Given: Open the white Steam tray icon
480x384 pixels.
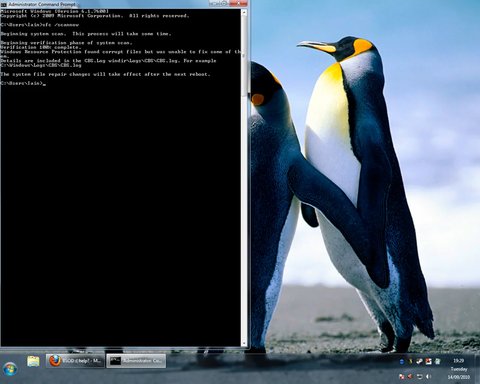Looking at the screenshot, I should [x=420, y=361].
